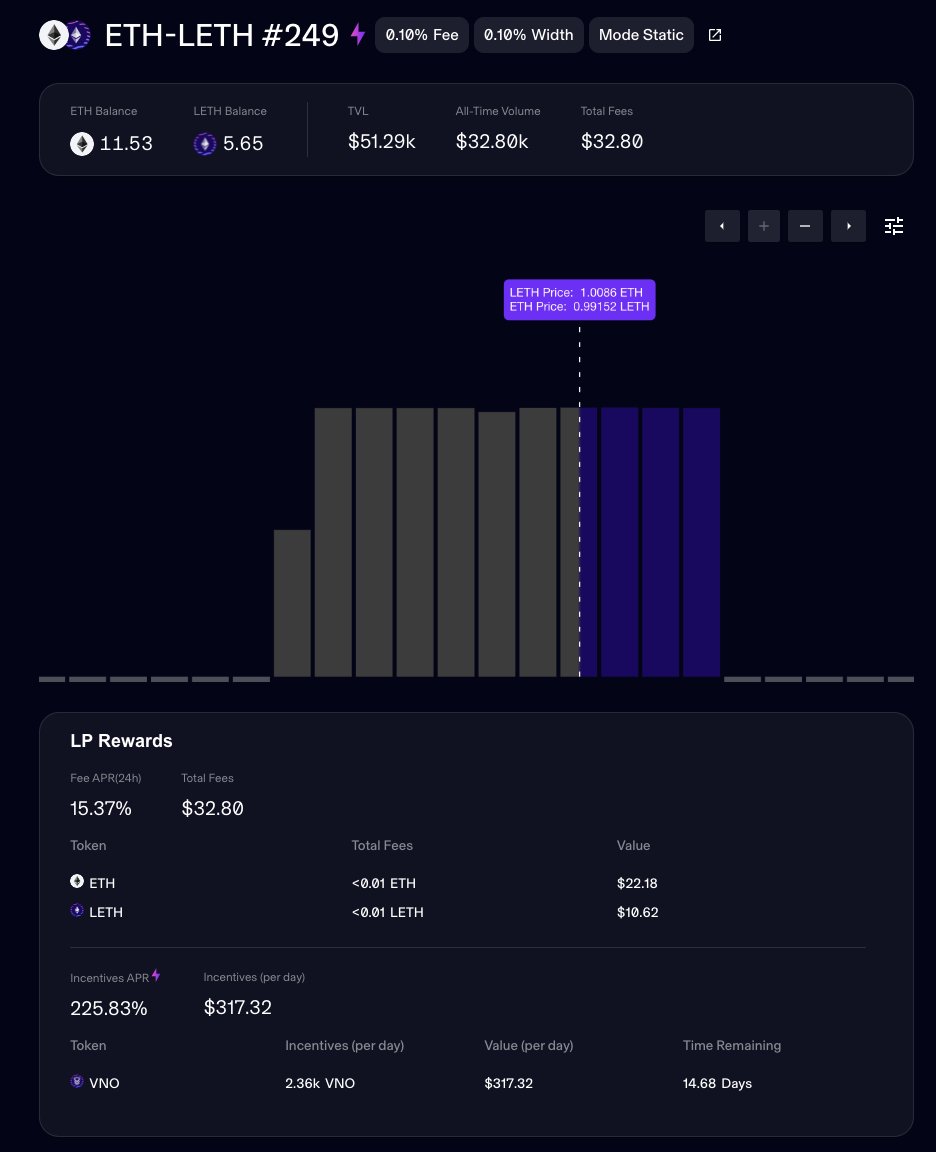Screen dimensions: 936x1152
Task: Click the LETH icon in the fees token table
Action: click(x=76, y=910)
